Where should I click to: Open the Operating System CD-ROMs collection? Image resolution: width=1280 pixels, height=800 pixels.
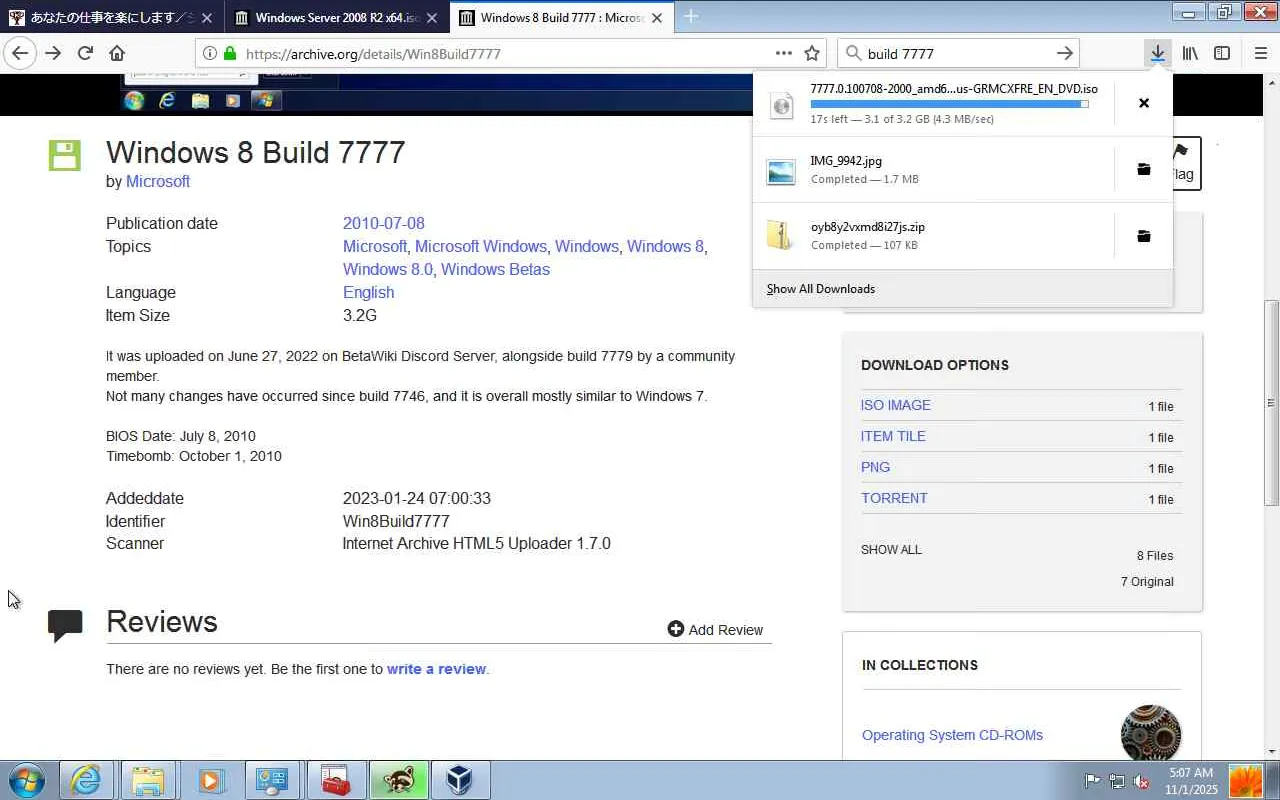click(x=952, y=735)
